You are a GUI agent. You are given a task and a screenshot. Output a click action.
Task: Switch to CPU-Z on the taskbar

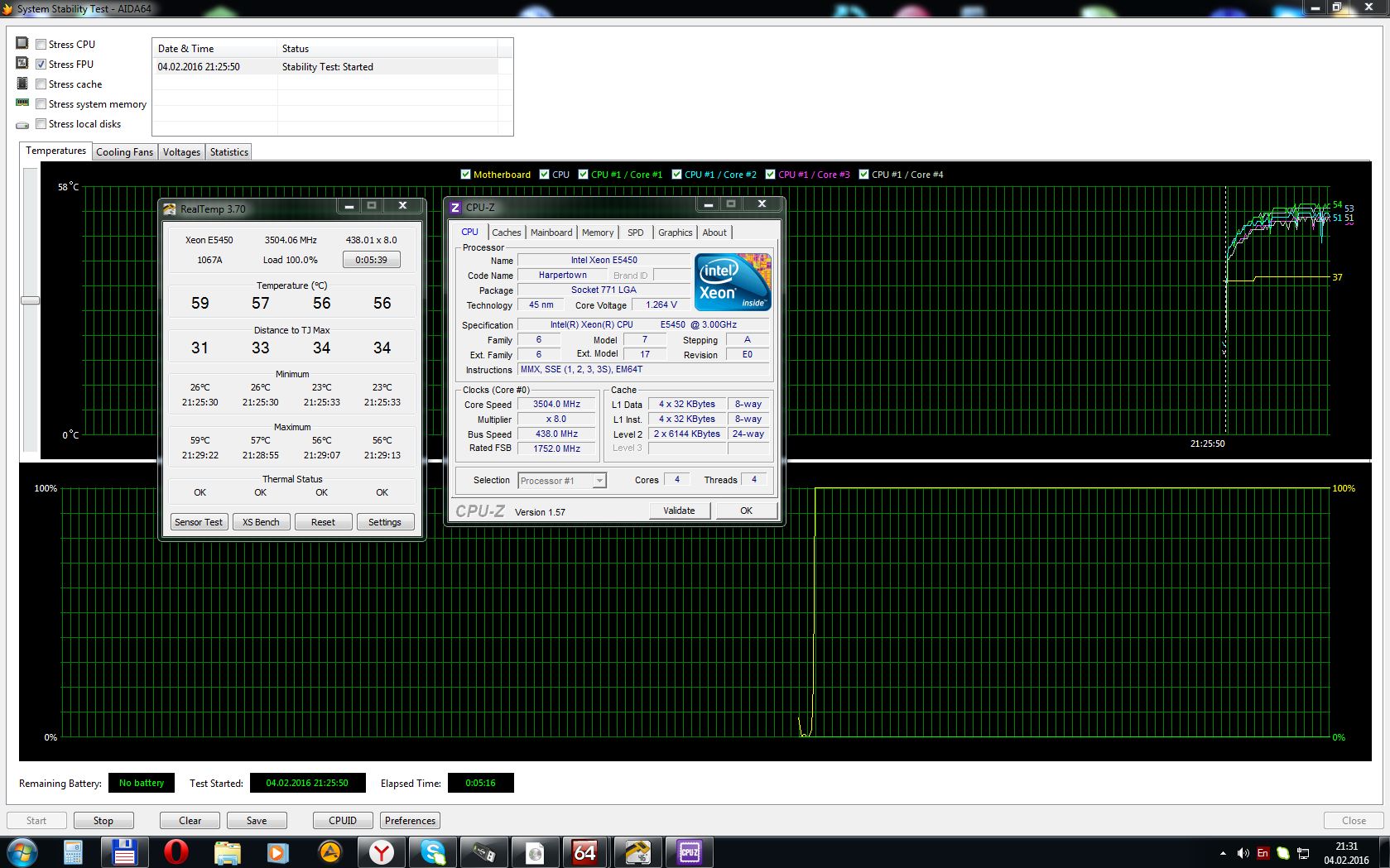689,852
